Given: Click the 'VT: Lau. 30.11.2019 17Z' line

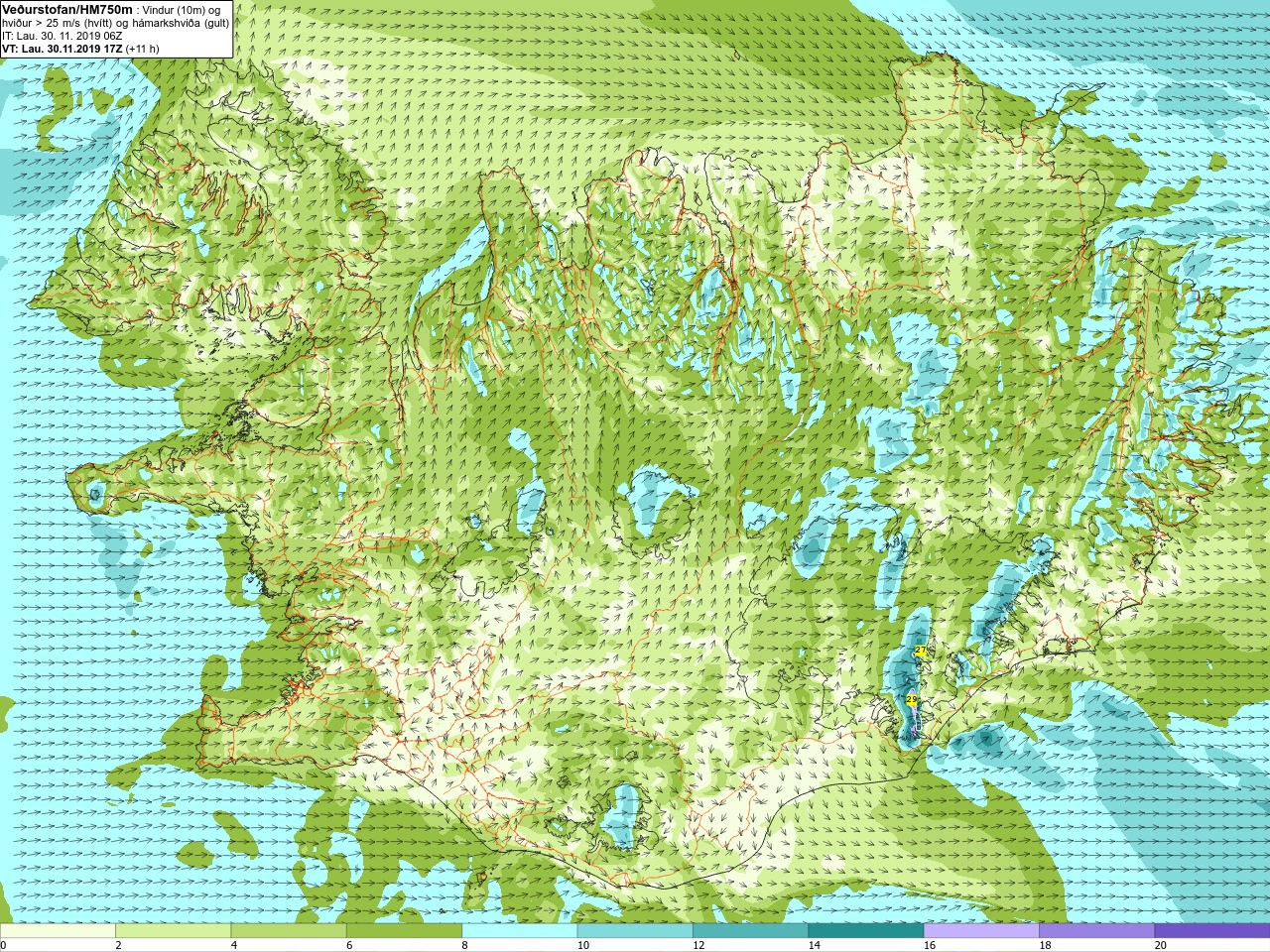Looking at the screenshot, I should point(62,49).
